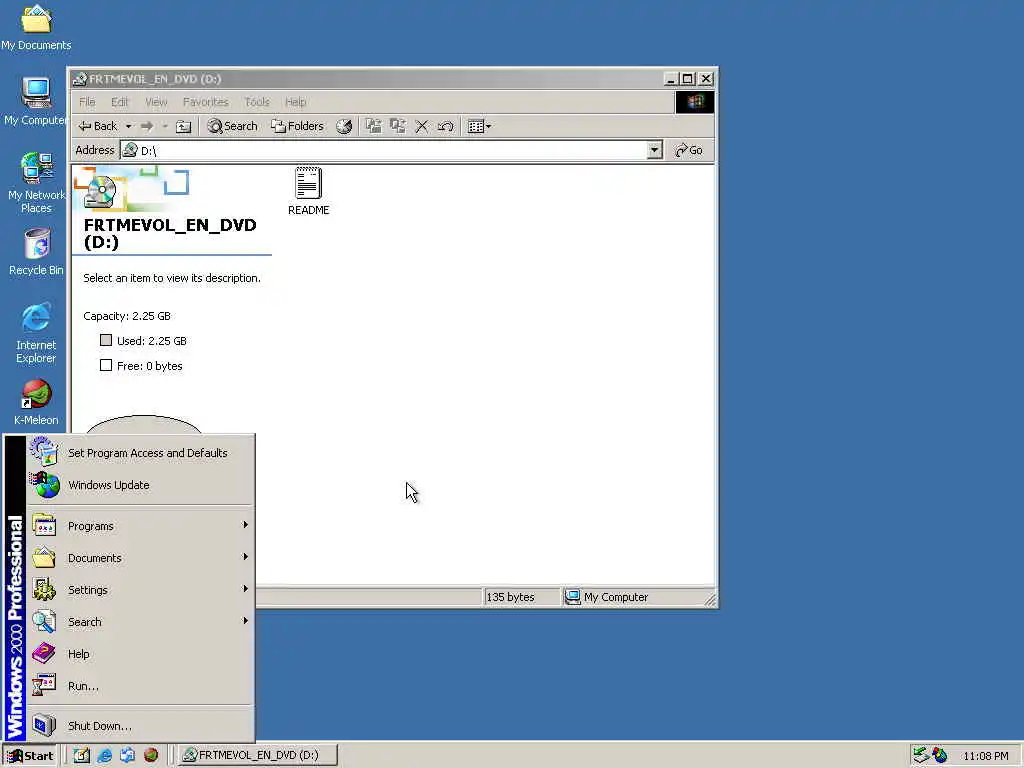The width and height of the screenshot is (1024, 768).
Task: Click the Free space legend swatch
Action: [106, 365]
